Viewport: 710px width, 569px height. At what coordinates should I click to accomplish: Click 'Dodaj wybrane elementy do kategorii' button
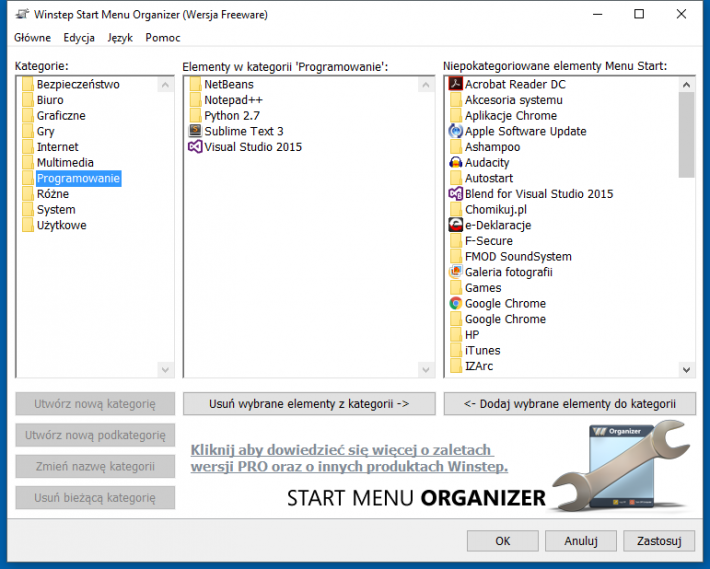point(570,403)
